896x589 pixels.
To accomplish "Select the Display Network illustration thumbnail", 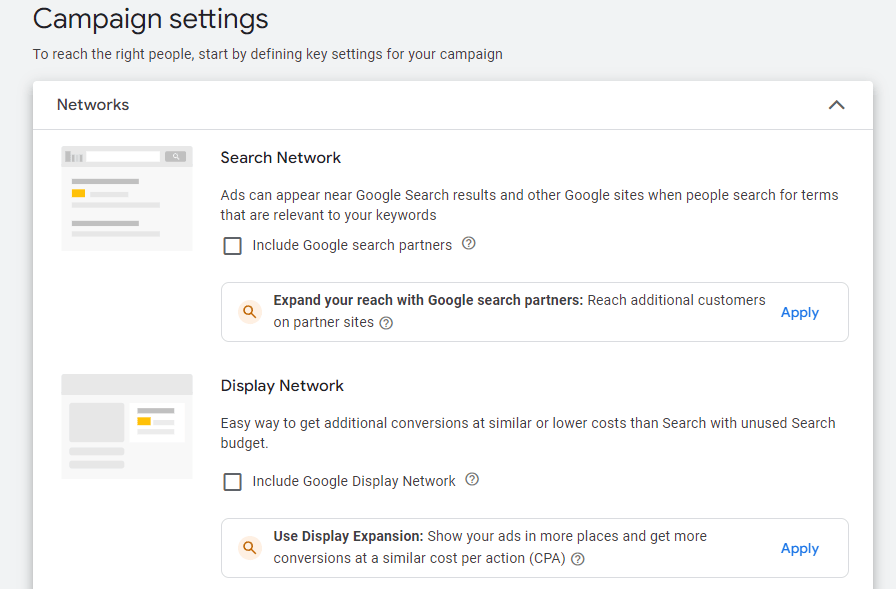I will (x=127, y=426).
